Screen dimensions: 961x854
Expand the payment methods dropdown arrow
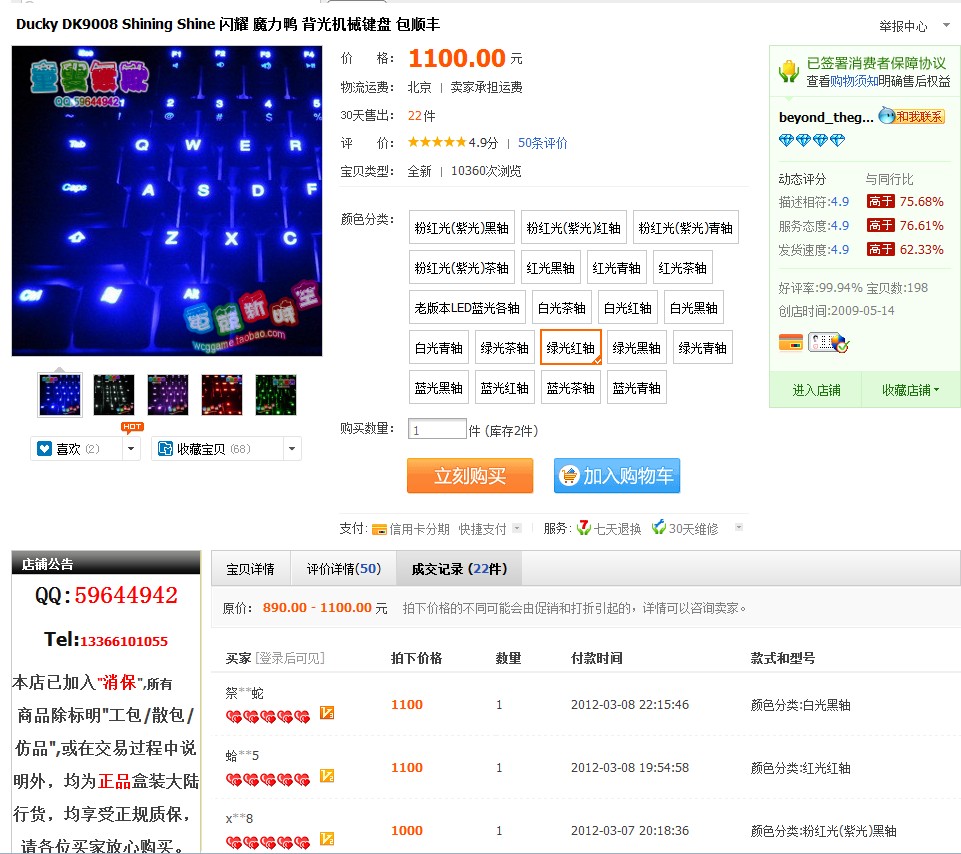coord(517,527)
